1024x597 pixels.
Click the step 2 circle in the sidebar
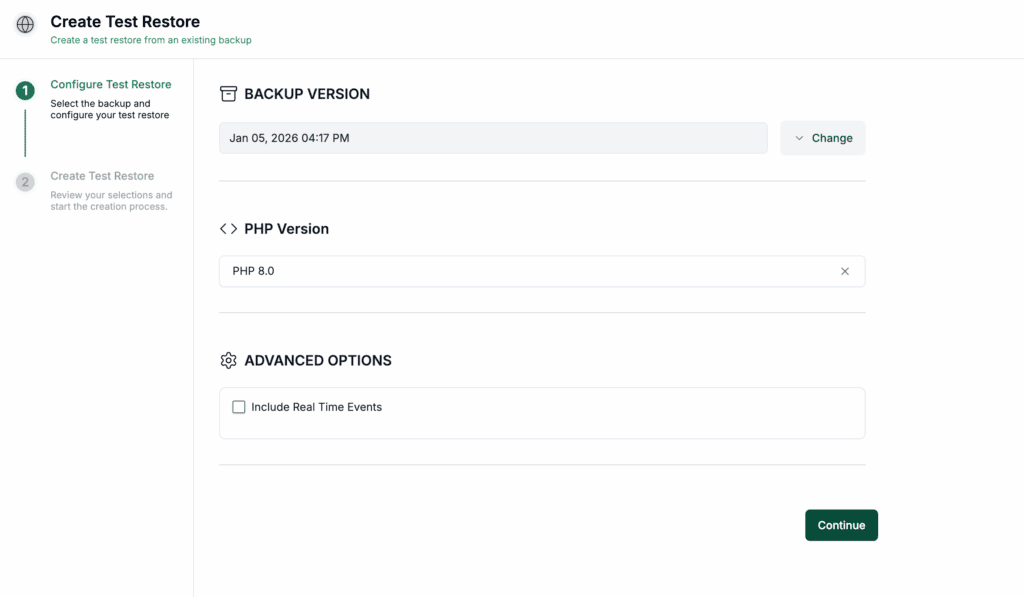point(25,182)
